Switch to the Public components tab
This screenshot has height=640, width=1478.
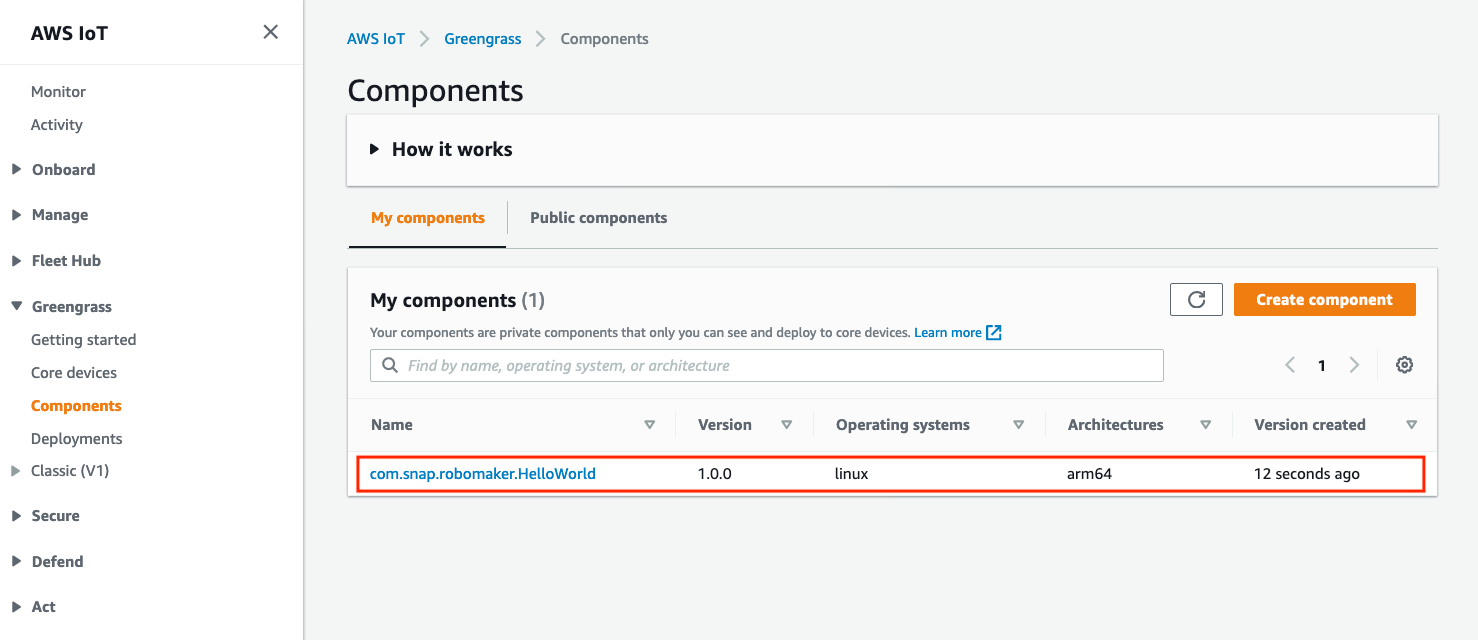[x=598, y=217]
